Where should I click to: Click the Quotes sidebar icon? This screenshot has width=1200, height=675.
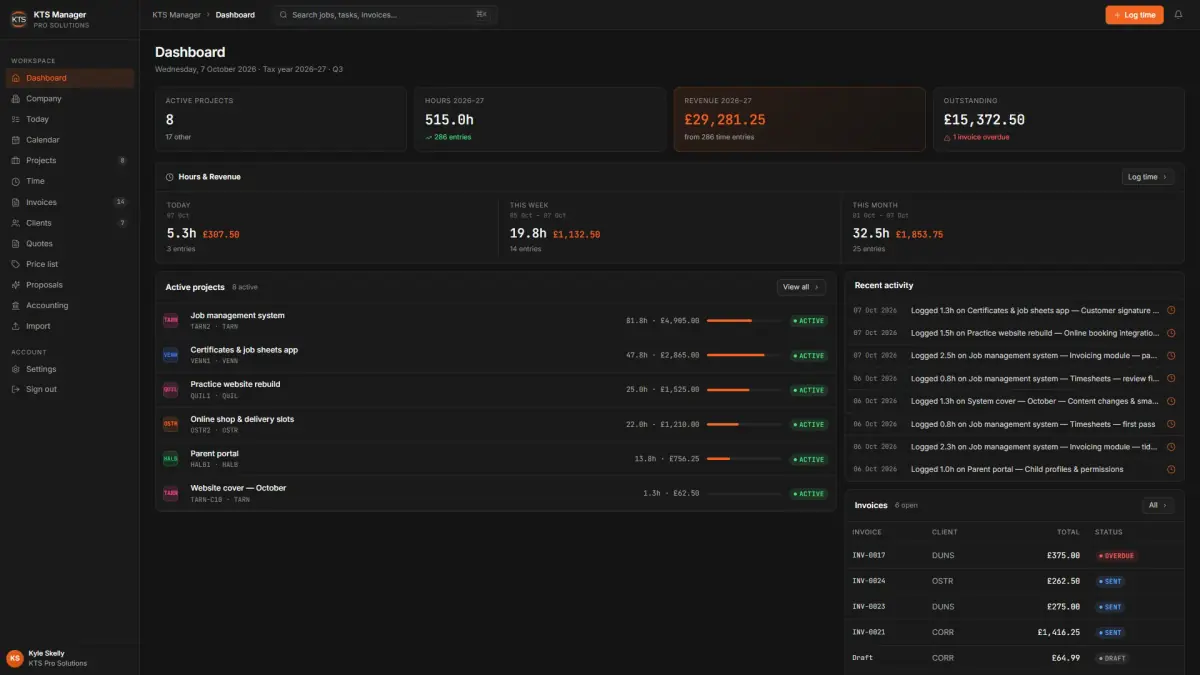(x=16, y=243)
